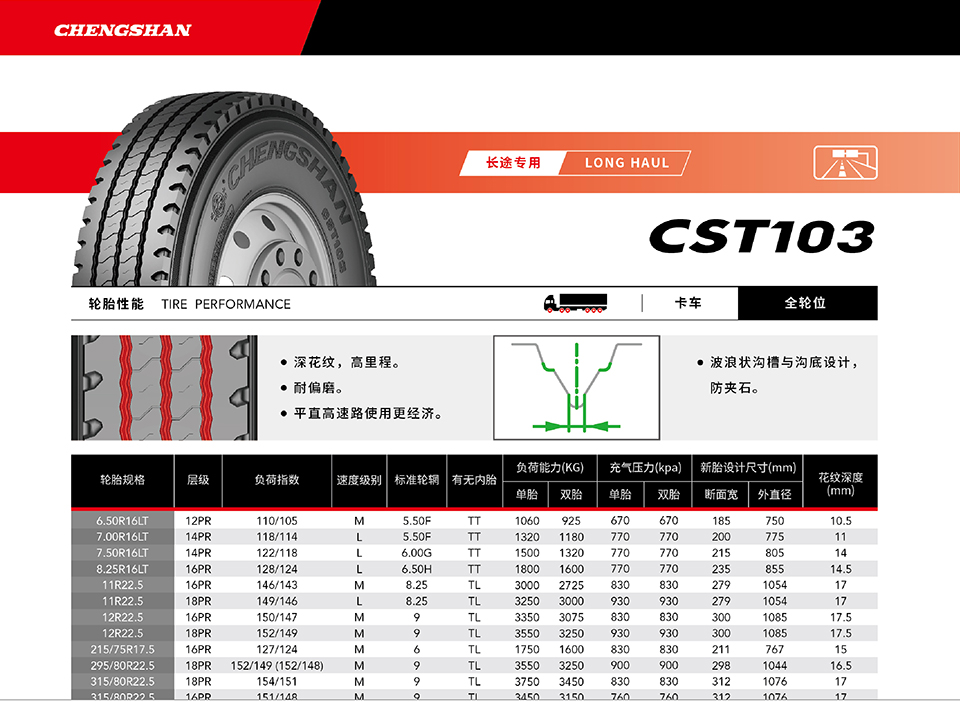This screenshot has height=702, width=960.
Task: Select the 长途专用 label
Action: [513, 163]
